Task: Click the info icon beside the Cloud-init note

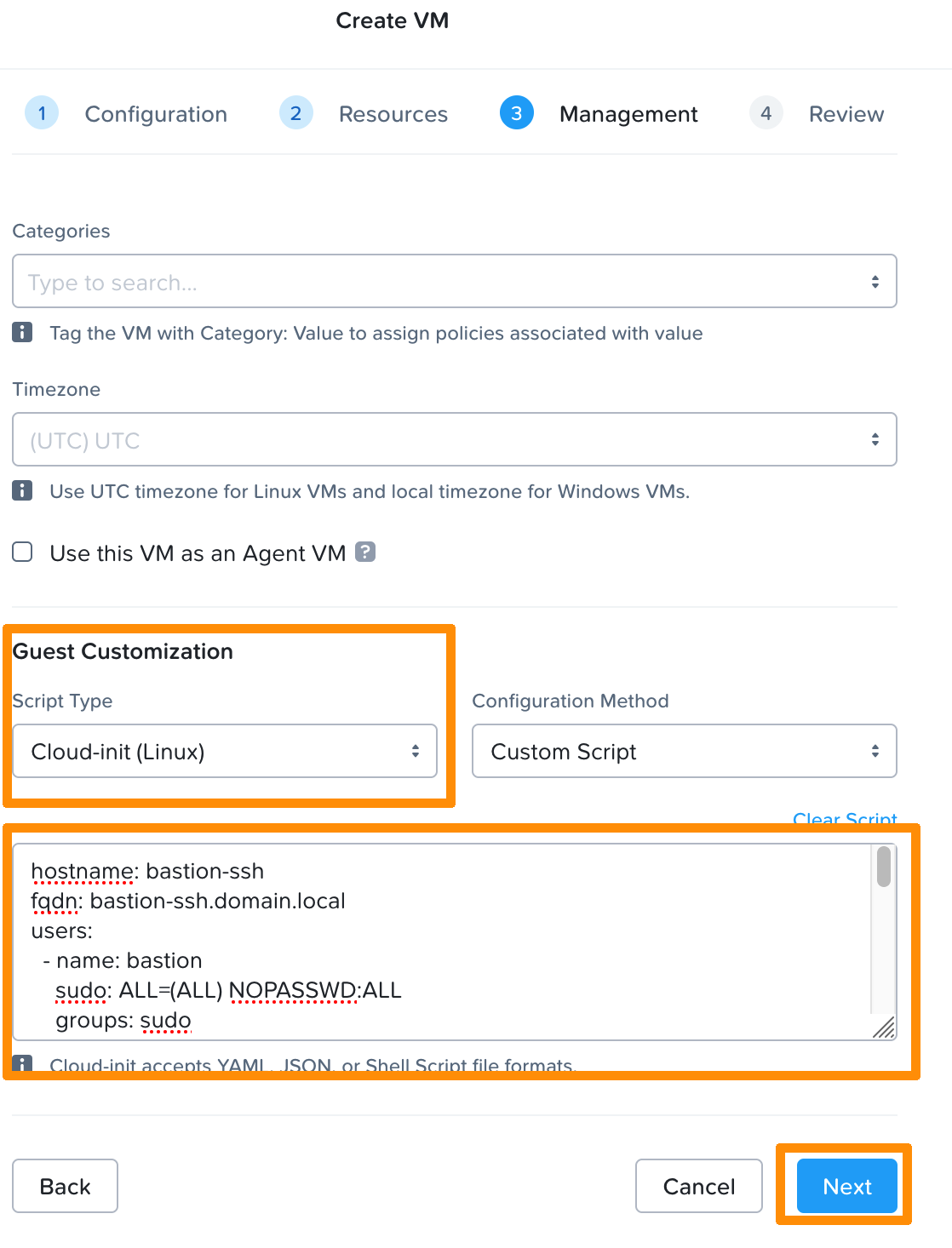Action: coord(21,1064)
